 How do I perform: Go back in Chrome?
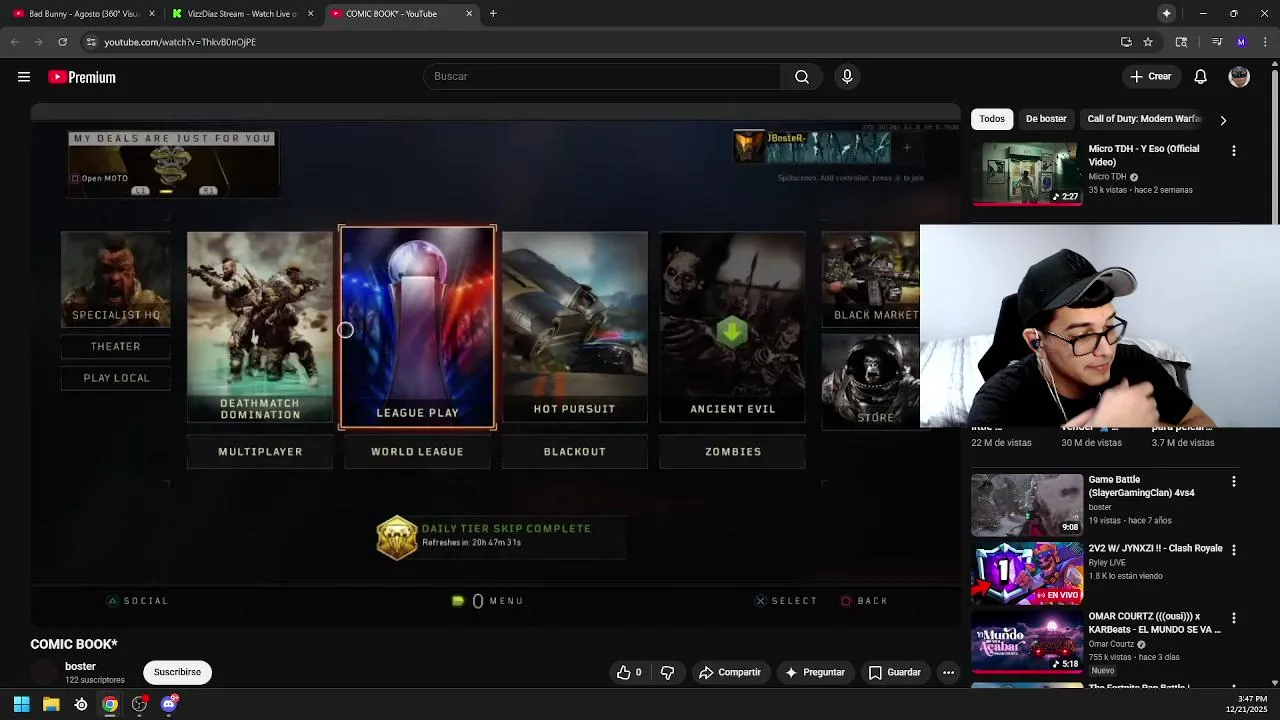[14, 42]
